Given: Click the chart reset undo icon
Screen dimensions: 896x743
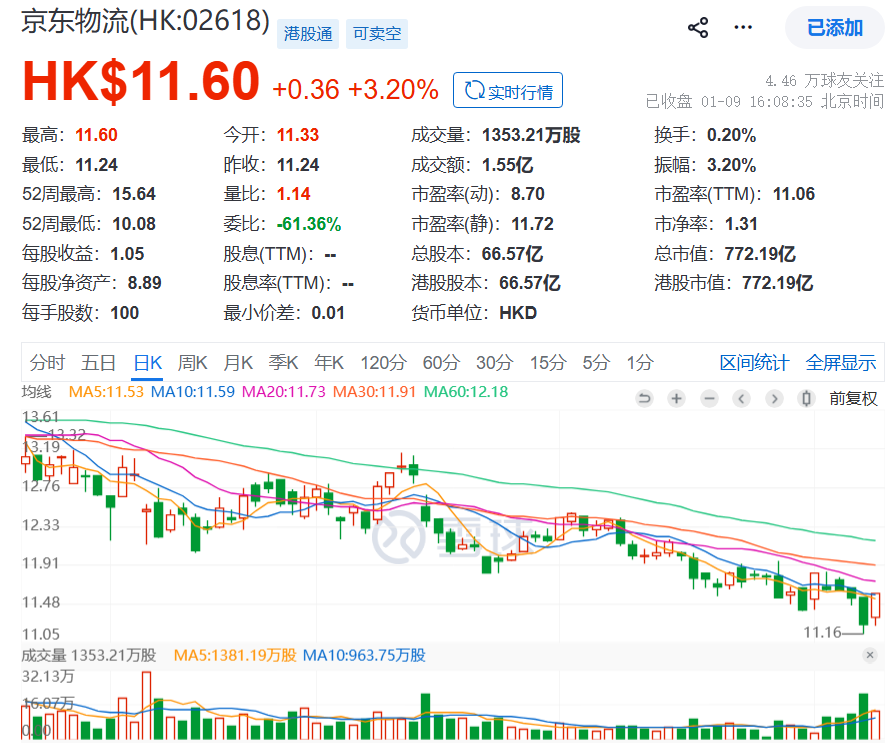Looking at the screenshot, I should [x=644, y=398].
